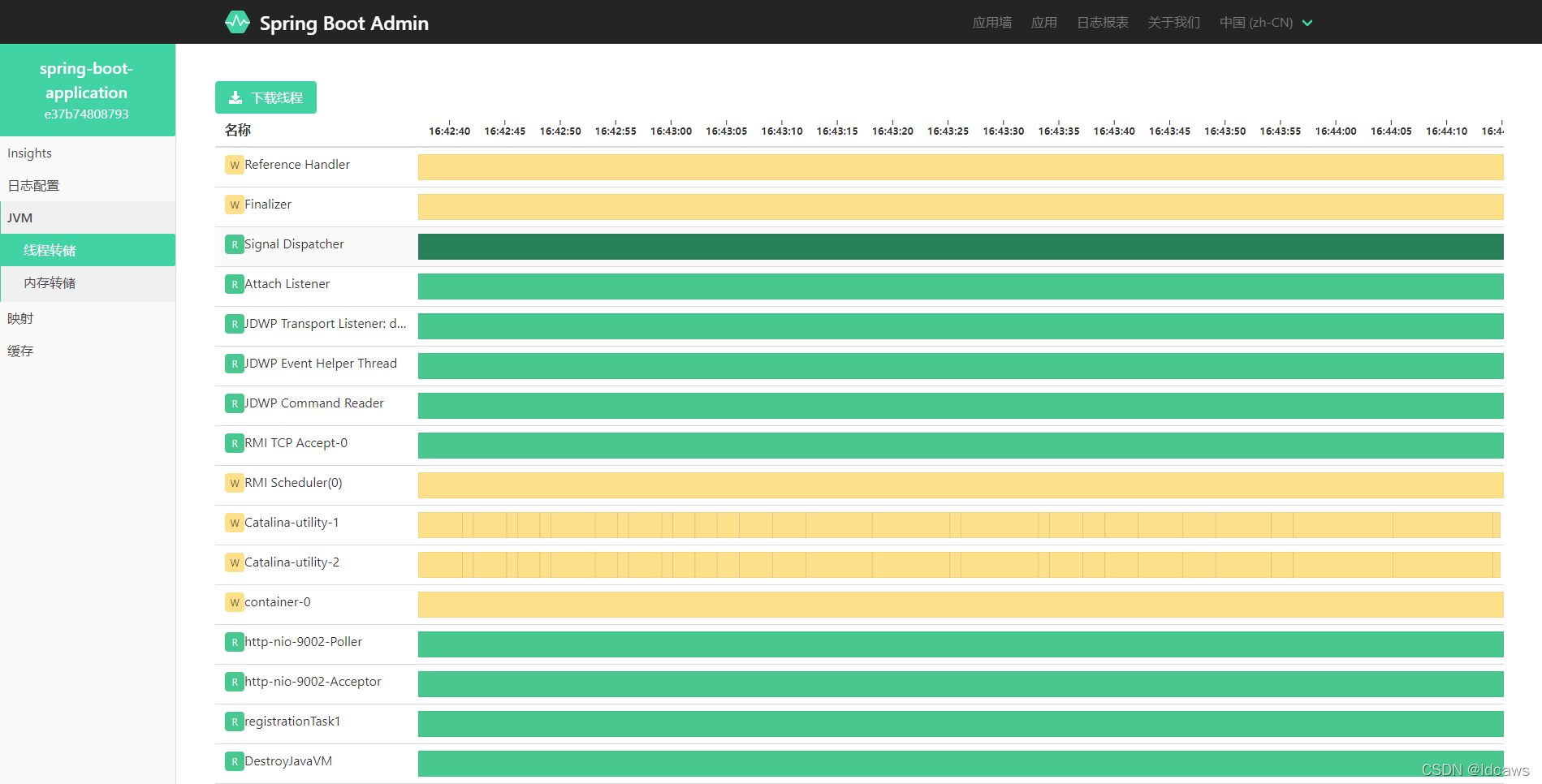Viewport: 1542px width, 784px height.
Task: Open 关于我们 in top navigation
Action: pos(1174,23)
